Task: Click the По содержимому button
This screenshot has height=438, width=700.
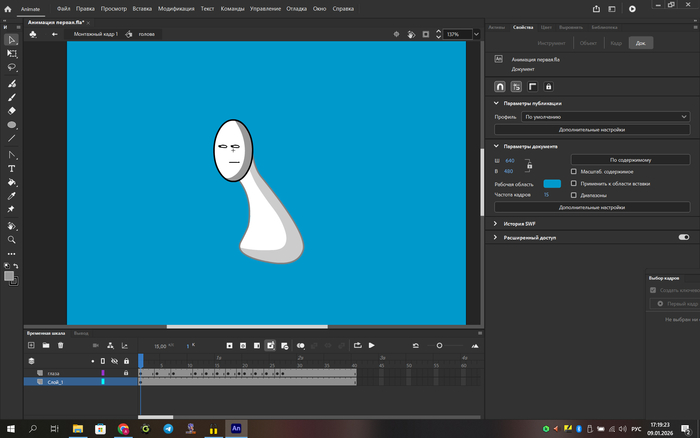Action: click(x=630, y=159)
